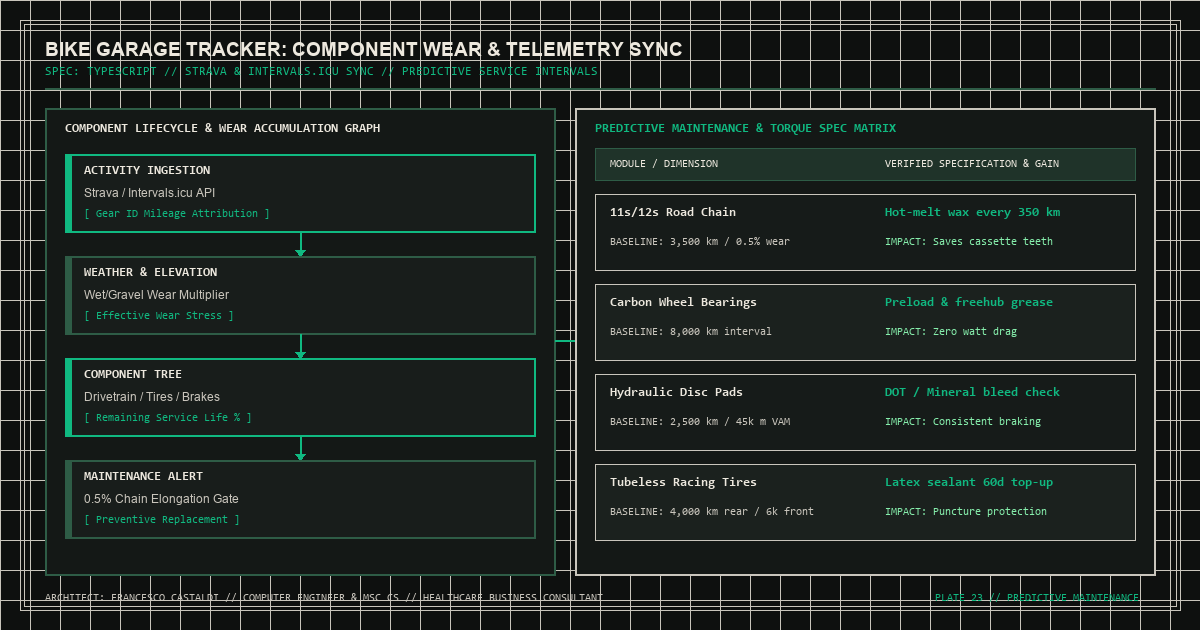Click the Remaining Service Life % tag
The image size is (1200, 630).
point(168,418)
